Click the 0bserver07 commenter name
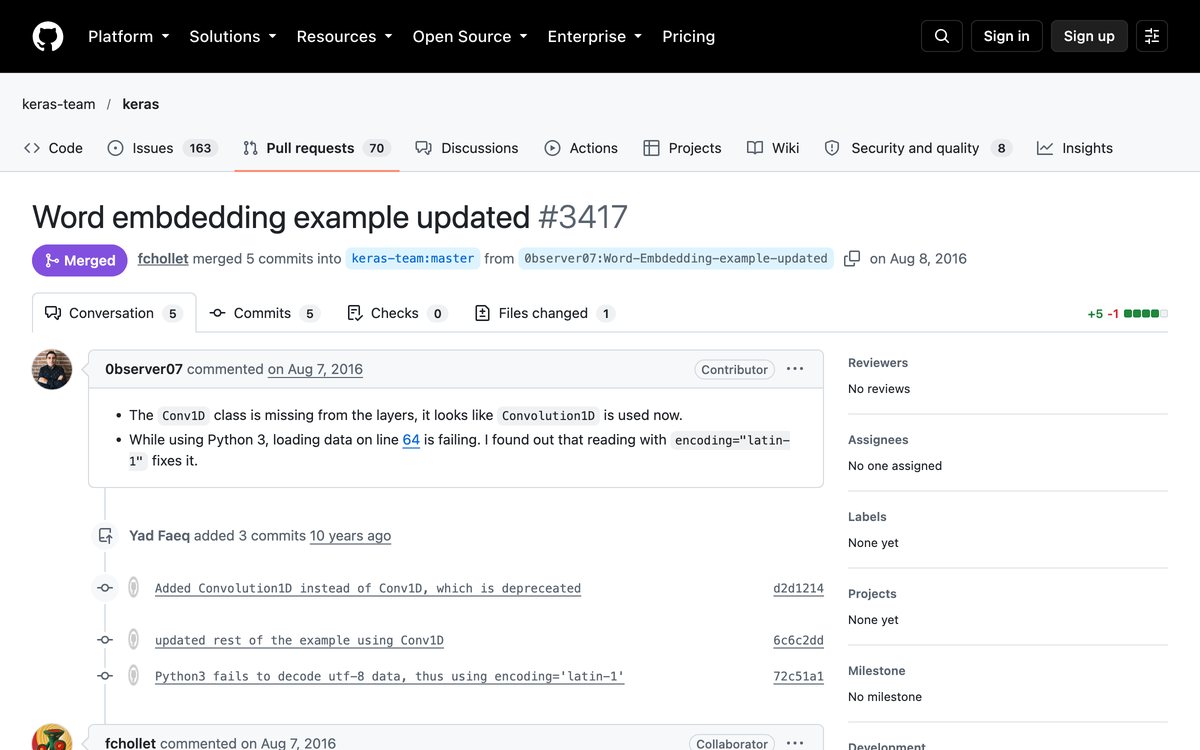 click(144, 369)
